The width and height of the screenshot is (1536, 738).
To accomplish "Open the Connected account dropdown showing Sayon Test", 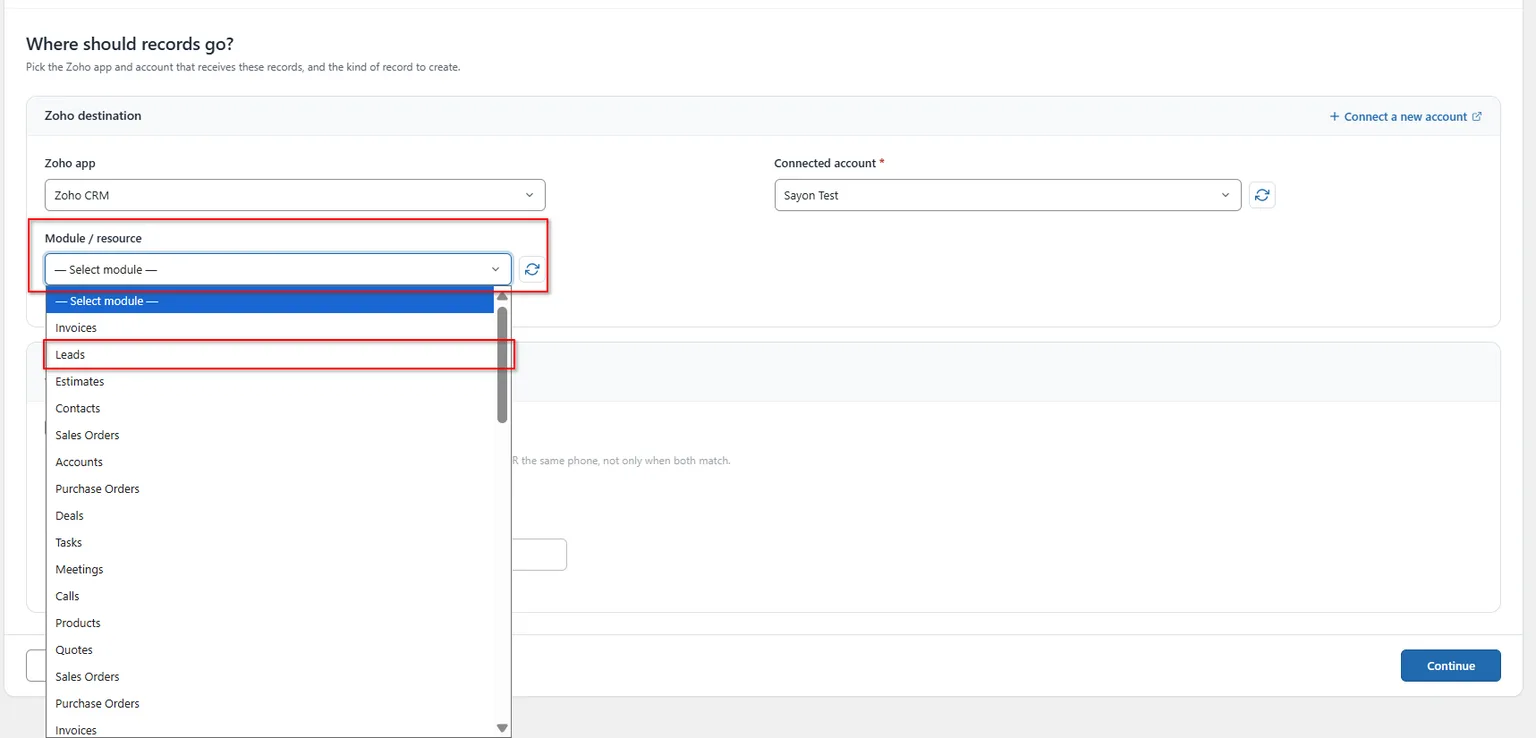I will (1008, 195).
